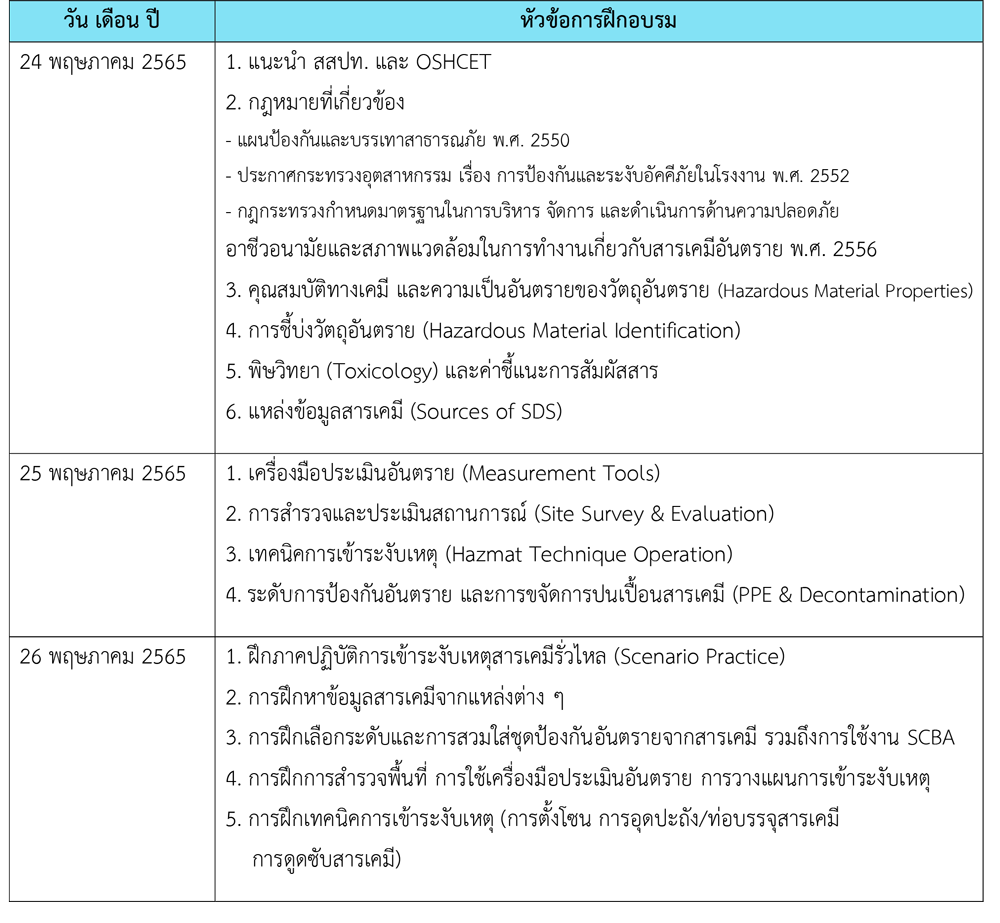1000x923 pixels.
Task: Click the top-right corner of the black region
Action: coord(979,46)
